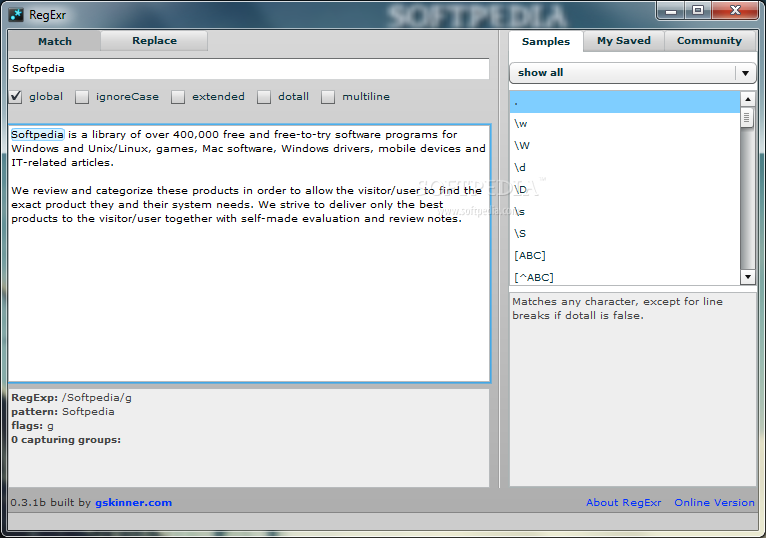Enable the extended checkbox
The image size is (766, 538).
[178, 97]
